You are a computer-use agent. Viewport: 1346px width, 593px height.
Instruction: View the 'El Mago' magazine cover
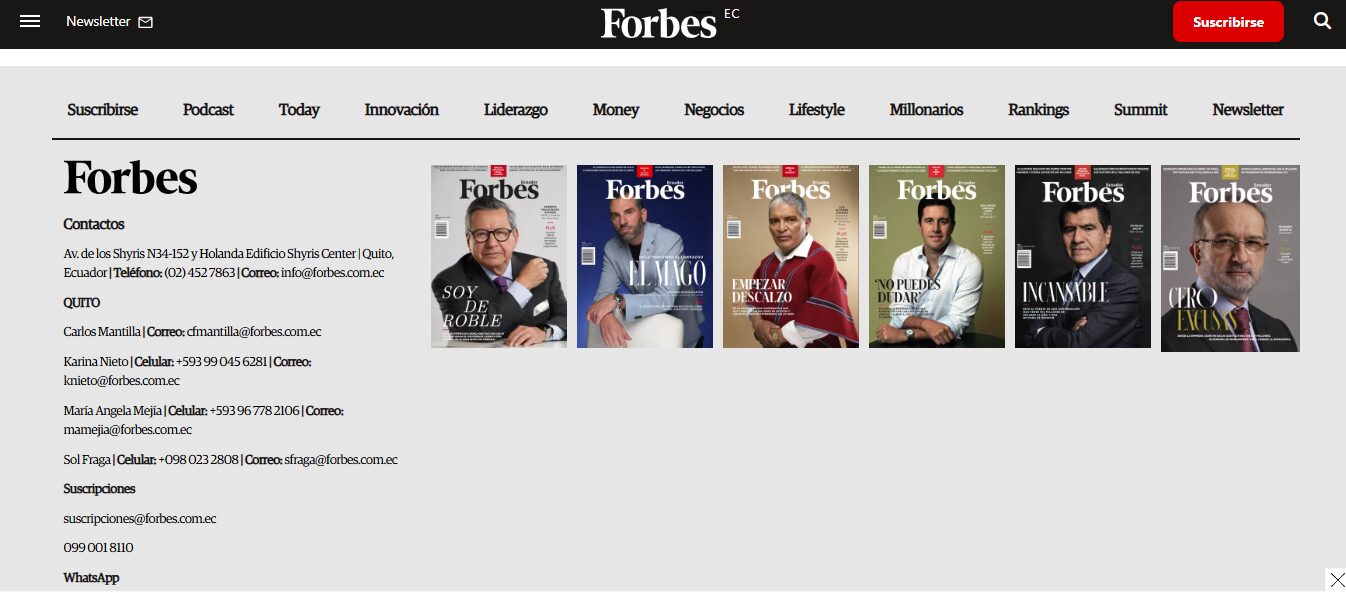click(x=644, y=257)
